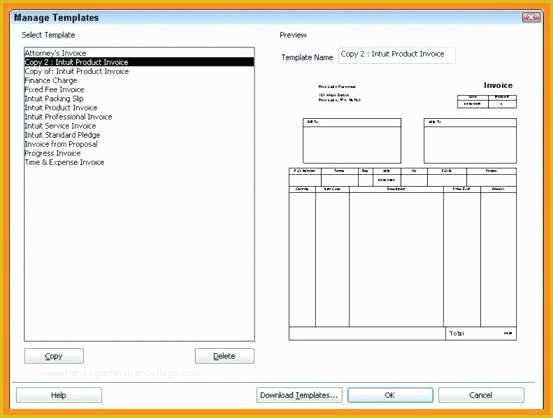Close the Manage Templates window
Image resolution: width=553 pixels, height=418 pixels.
[531, 17]
